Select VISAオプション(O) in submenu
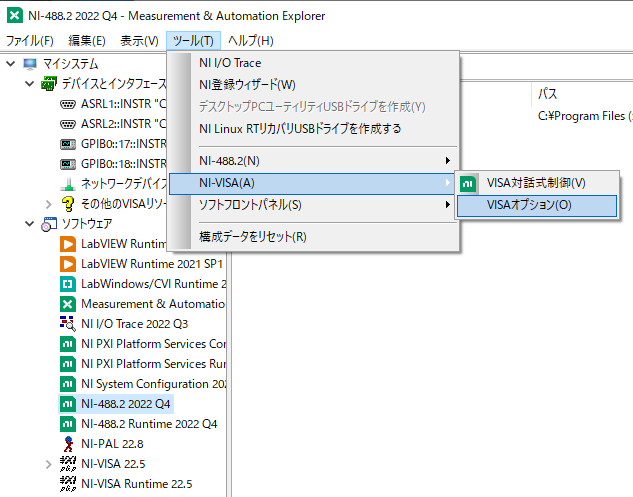The height and width of the screenshot is (497, 633). tap(537, 205)
